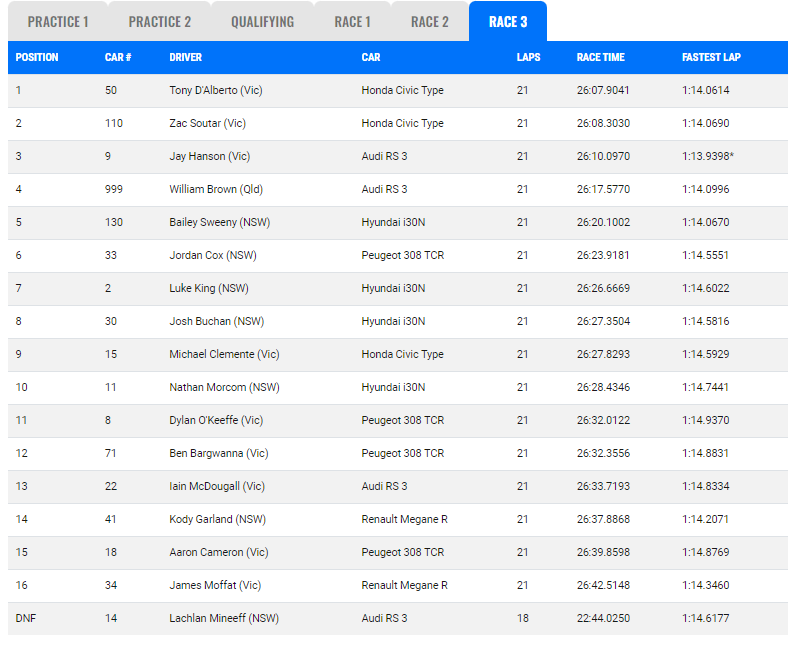Select driver James Moffat (Vic)
The image size is (796, 646).
pyautogui.click(x=215, y=585)
